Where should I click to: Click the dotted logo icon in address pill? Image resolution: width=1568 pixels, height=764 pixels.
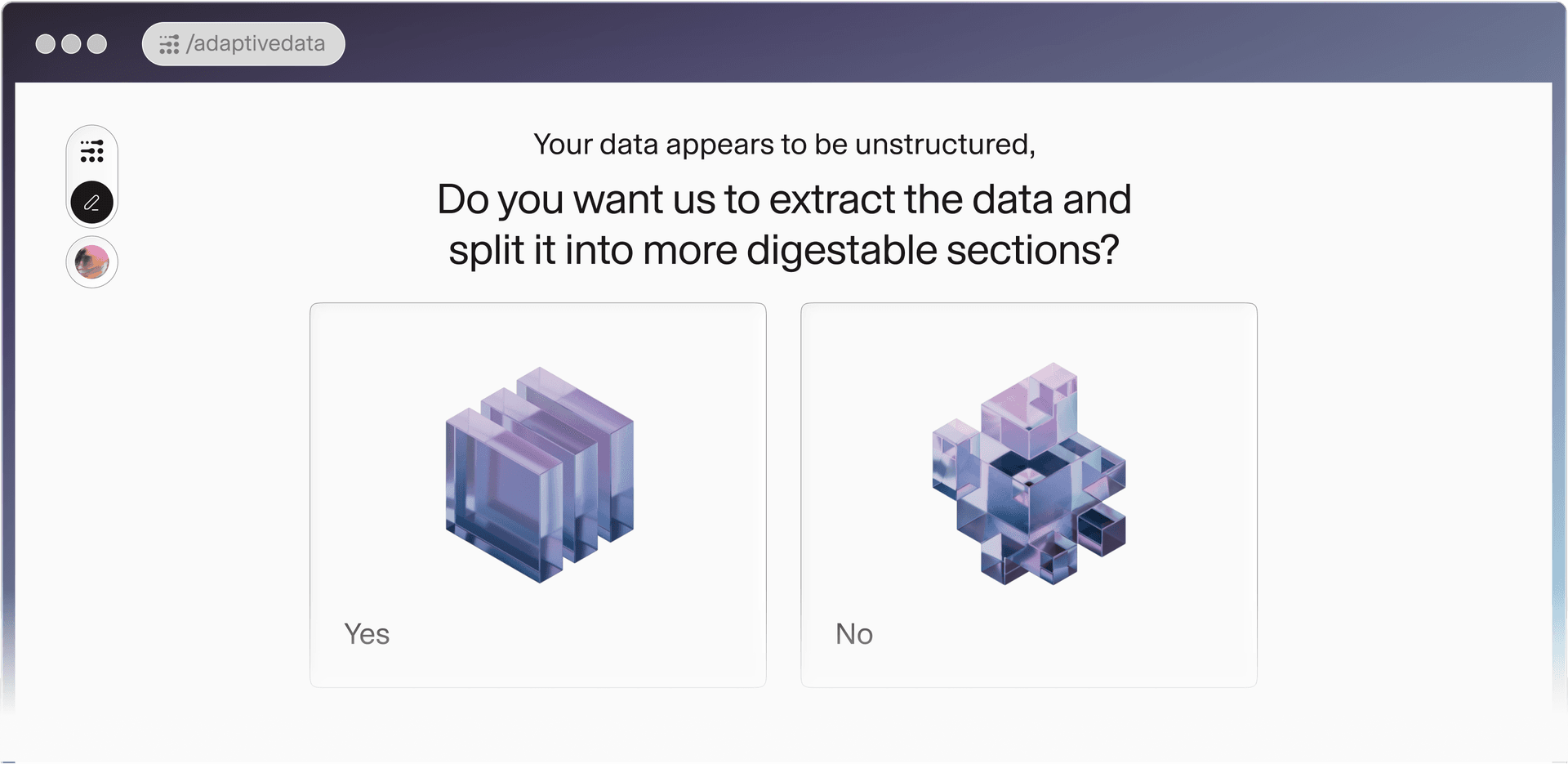(169, 44)
